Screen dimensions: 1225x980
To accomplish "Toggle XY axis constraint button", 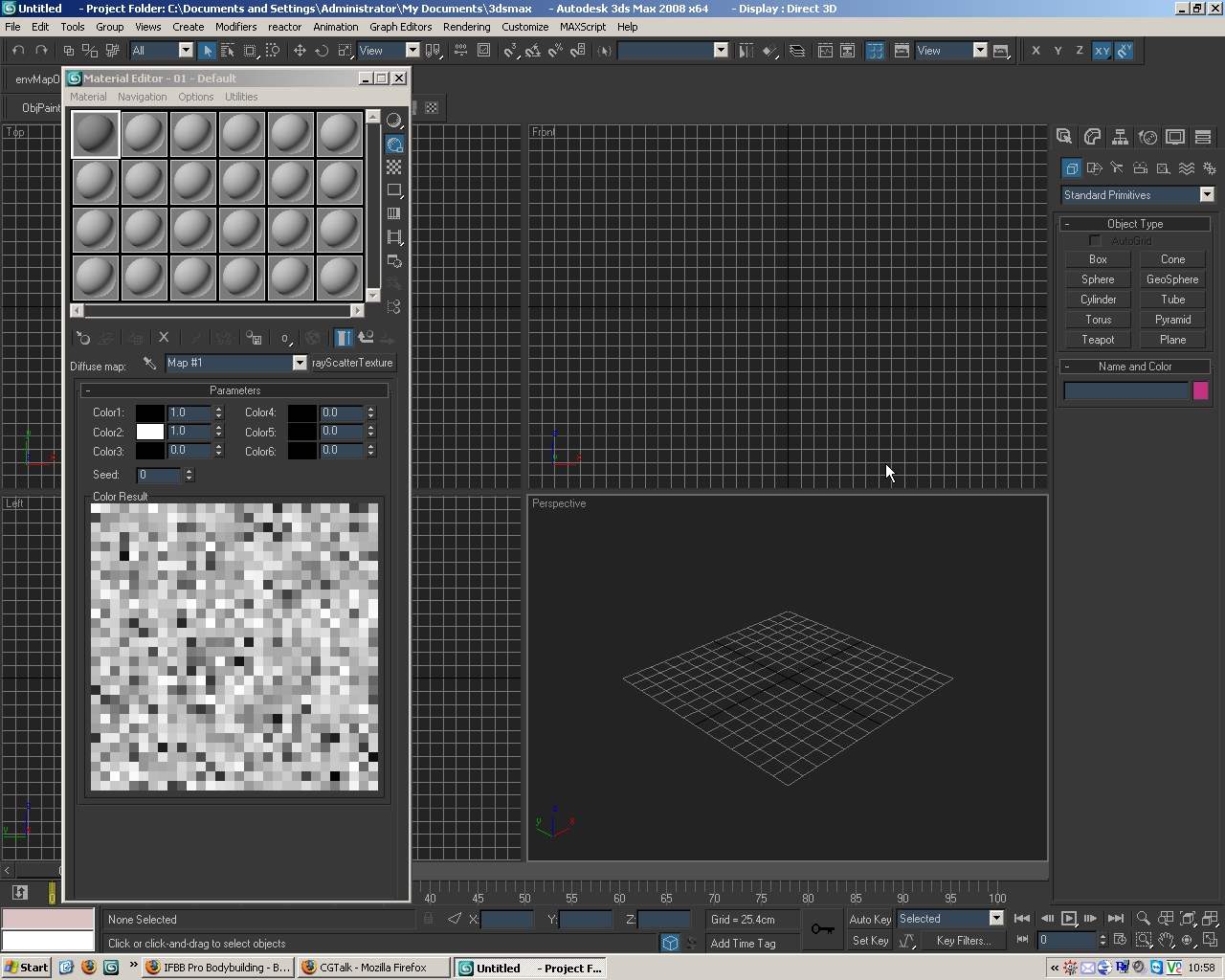I will pyautogui.click(x=1102, y=51).
